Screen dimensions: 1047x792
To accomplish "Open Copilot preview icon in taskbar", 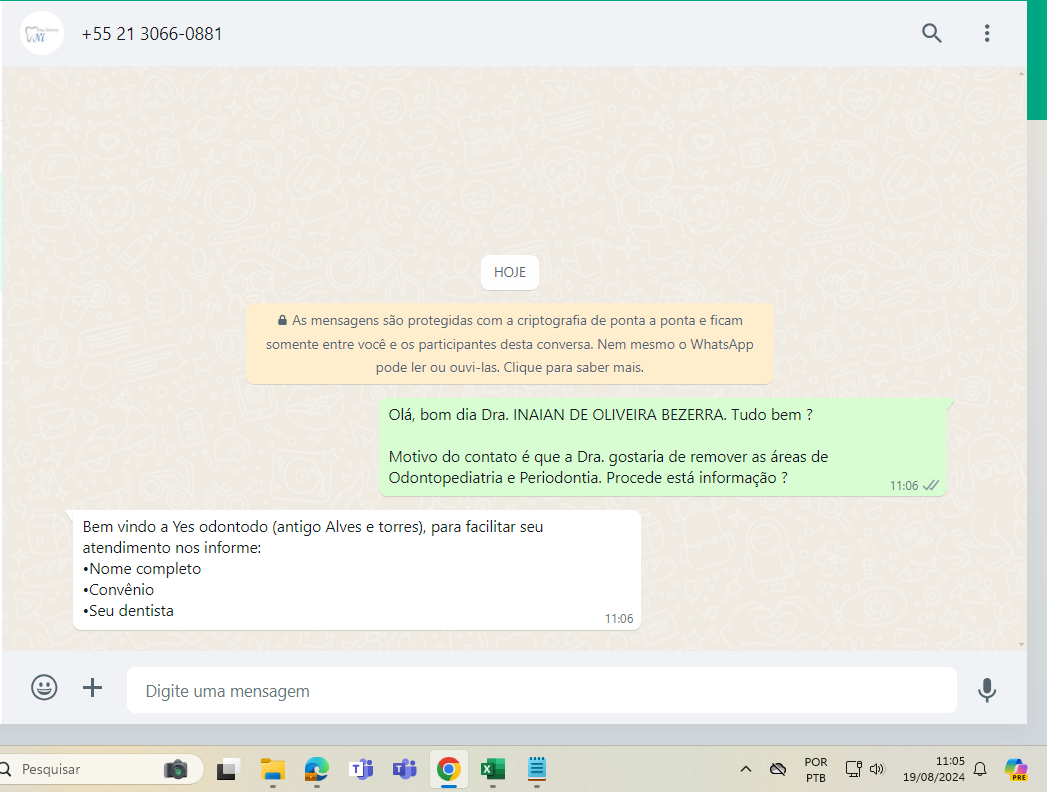I will click(1016, 769).
